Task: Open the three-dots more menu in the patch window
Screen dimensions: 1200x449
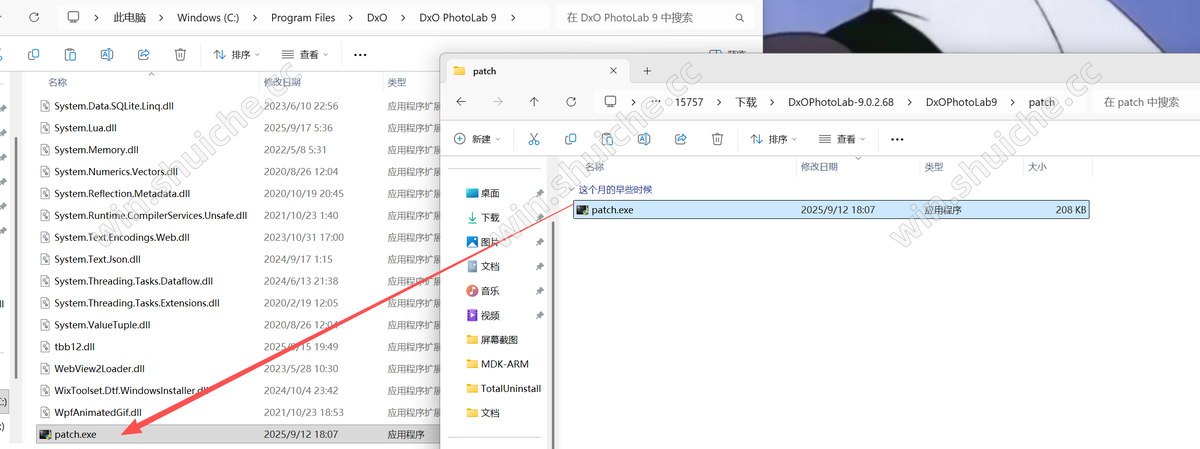Action: point(897,139)
